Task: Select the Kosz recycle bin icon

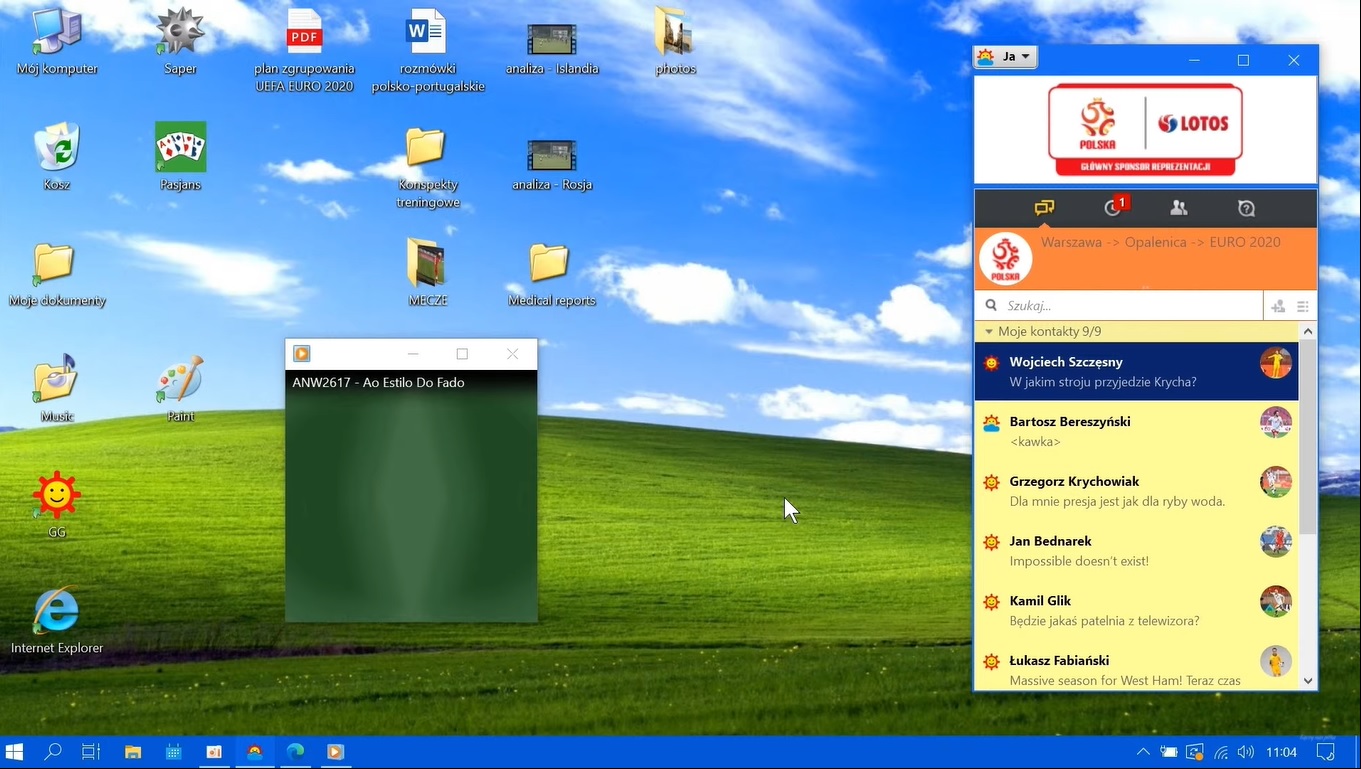Action: pyautogui.click(x=57, y=157)
